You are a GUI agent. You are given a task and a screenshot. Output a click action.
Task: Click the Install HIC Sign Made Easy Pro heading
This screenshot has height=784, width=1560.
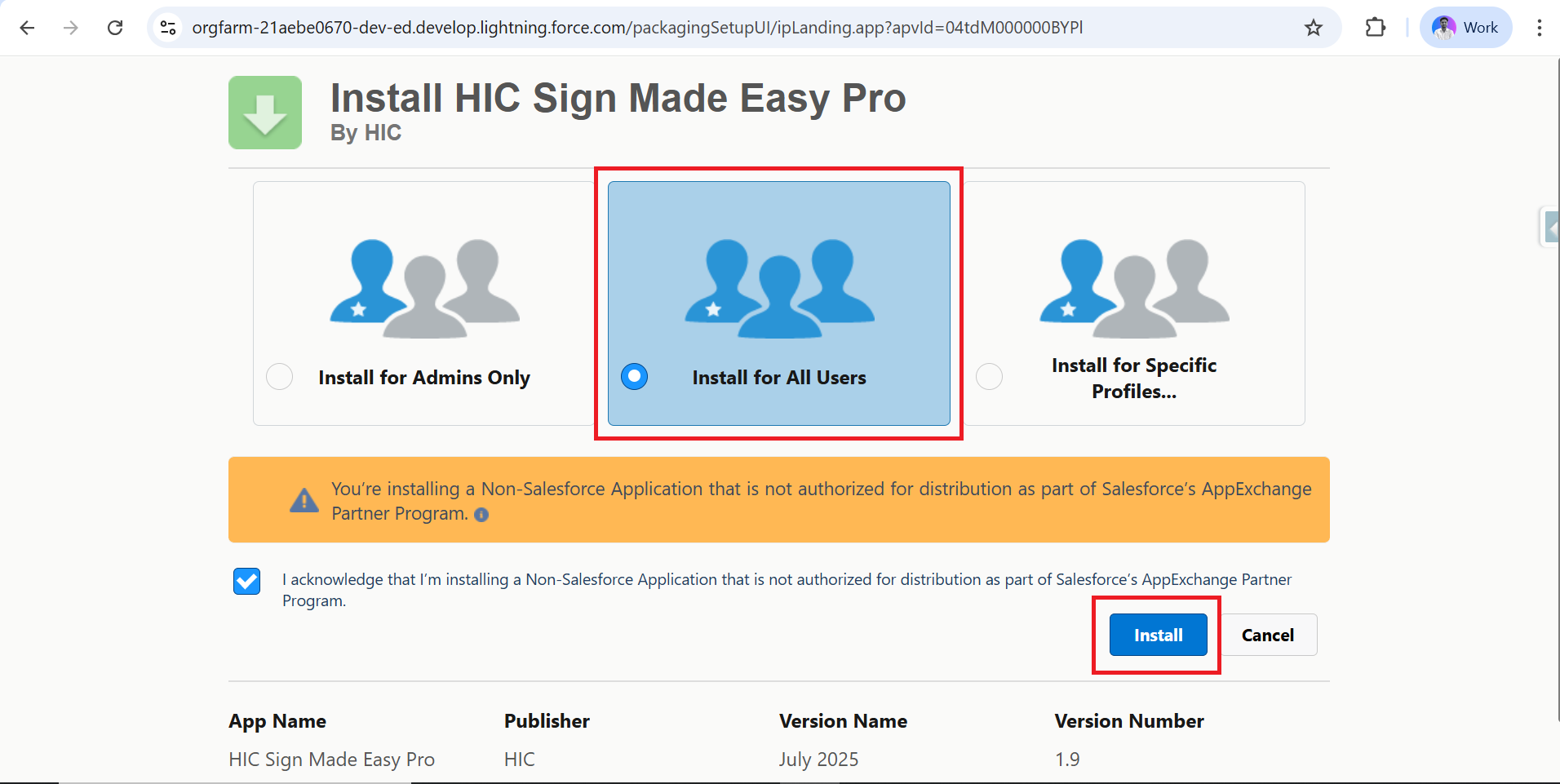[618, 99]
